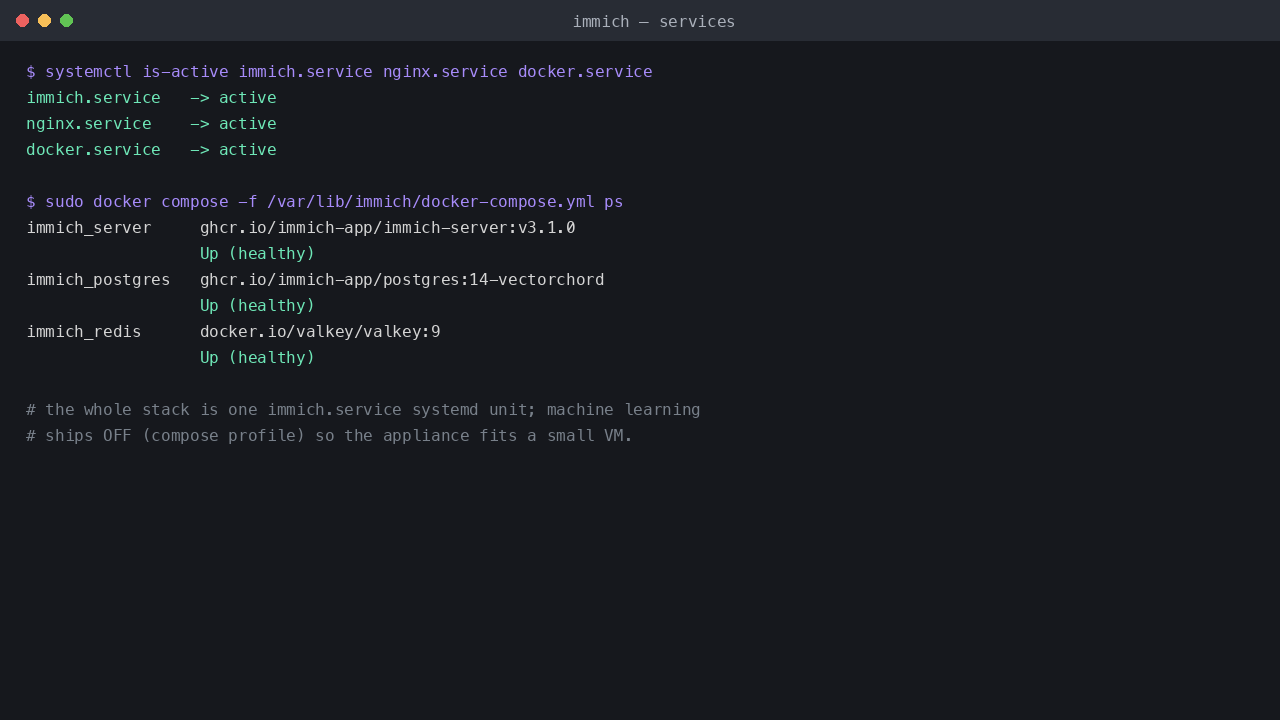
Task: Click "Up (healthy)" under immich_postgres
Action: pyautogui.click(x=258, y=306)
